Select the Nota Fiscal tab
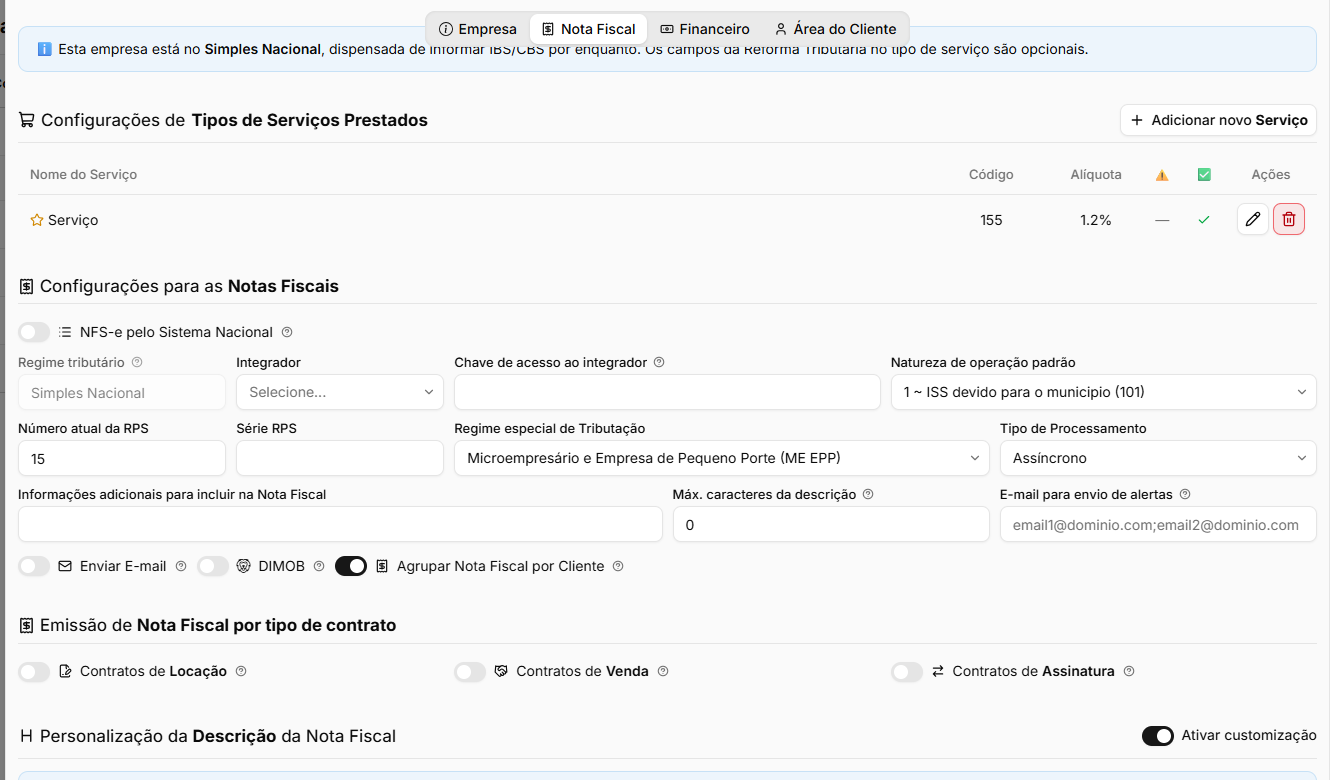This screenshot has width=1330, height=780. coord(588,29)
